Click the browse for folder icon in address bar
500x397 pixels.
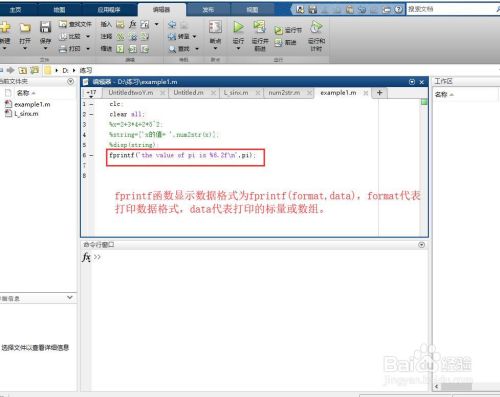coord(34,70)
